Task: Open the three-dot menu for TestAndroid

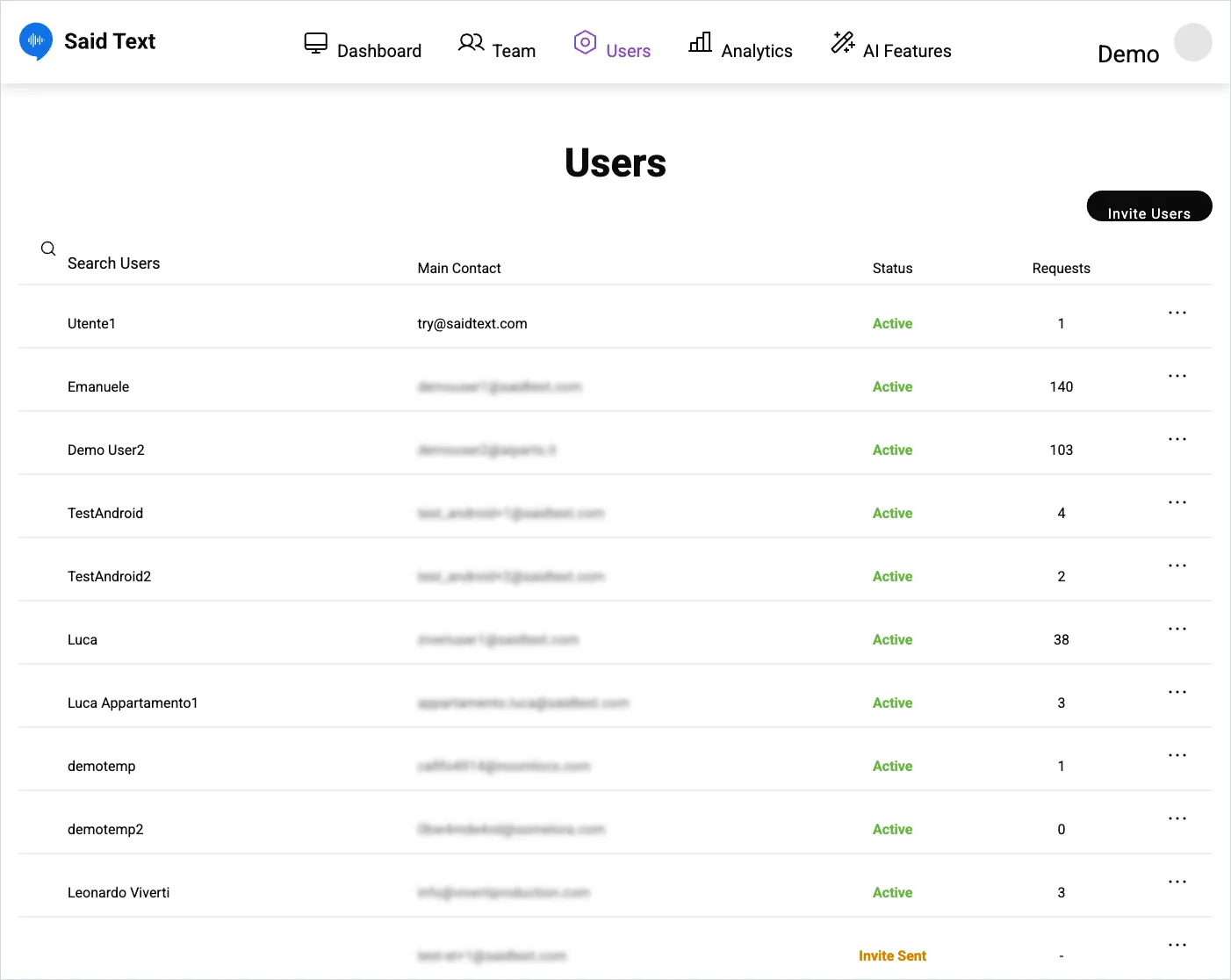Action: (x=1177, y=502)
